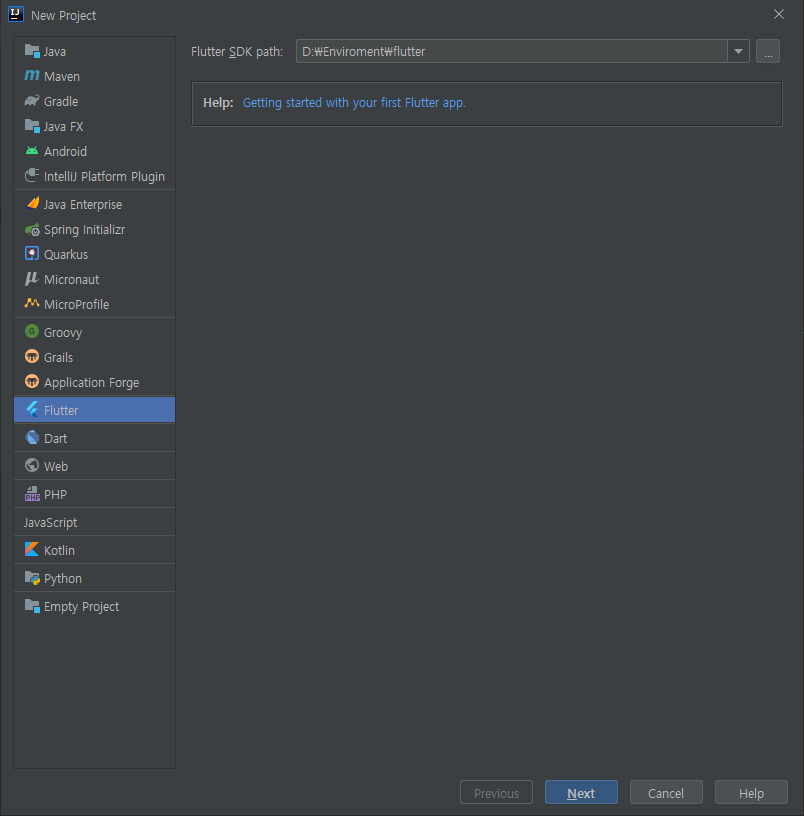Click the IntelliJ IDEA logo in title bar
The height and width of the screenshot is (816, 804).
(x=16, y=14)
